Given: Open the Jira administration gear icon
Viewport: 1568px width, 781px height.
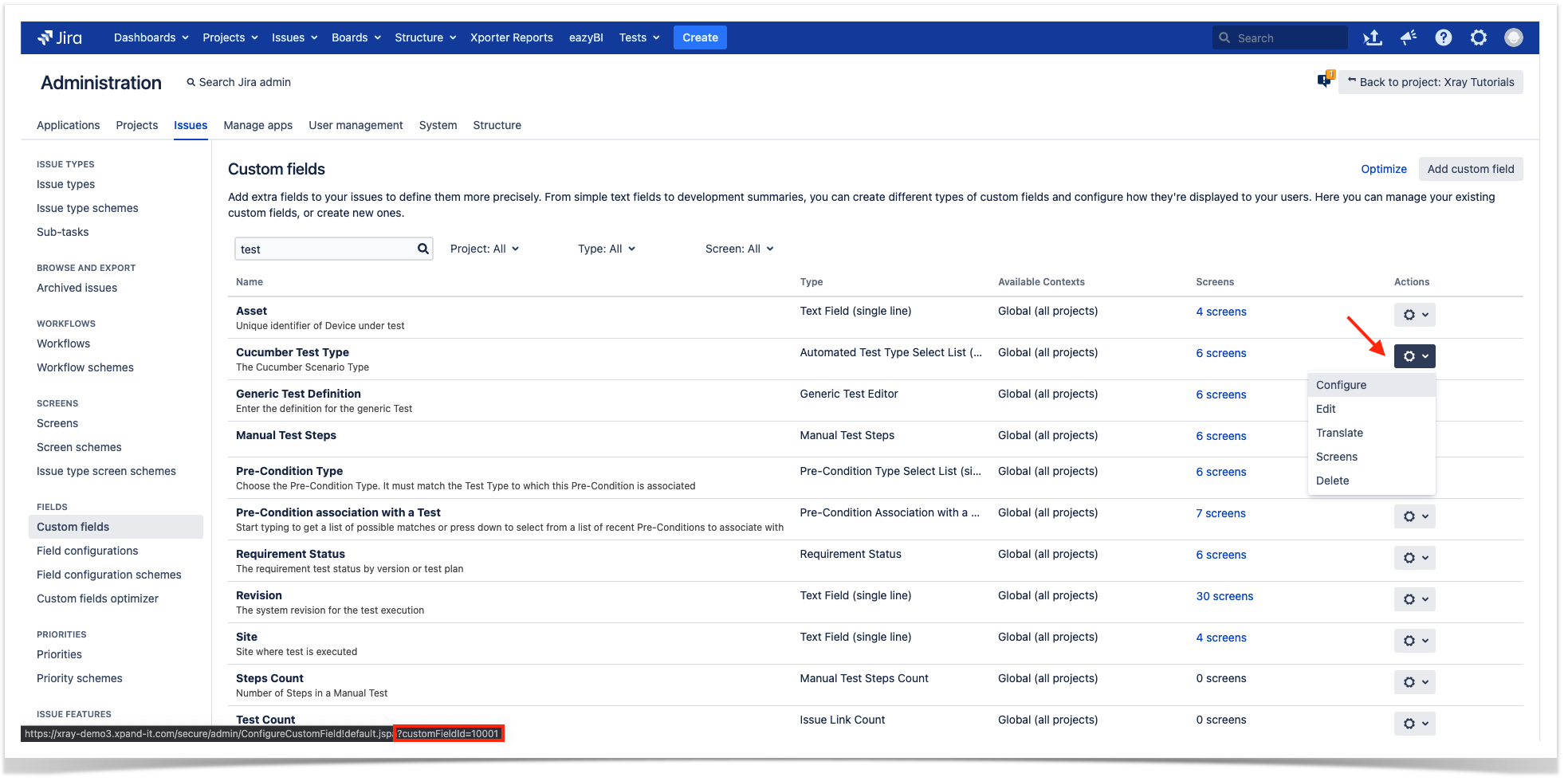Looking at the screenshot, I should 1478,37.
